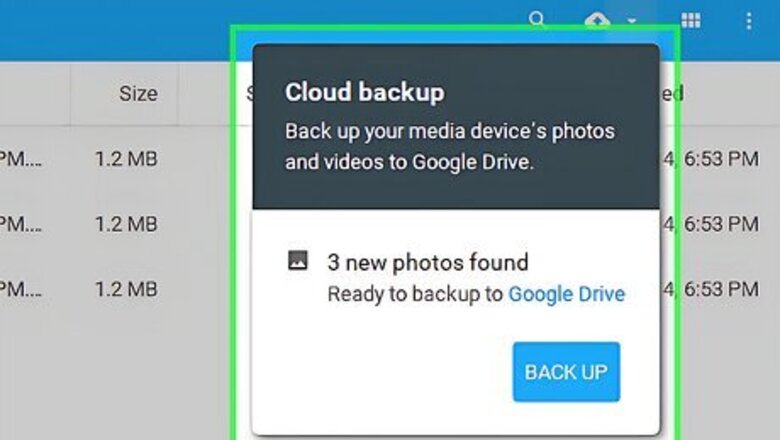Sort by the Size column header
Screen dimensions: 780x440
tap(138, 94)
